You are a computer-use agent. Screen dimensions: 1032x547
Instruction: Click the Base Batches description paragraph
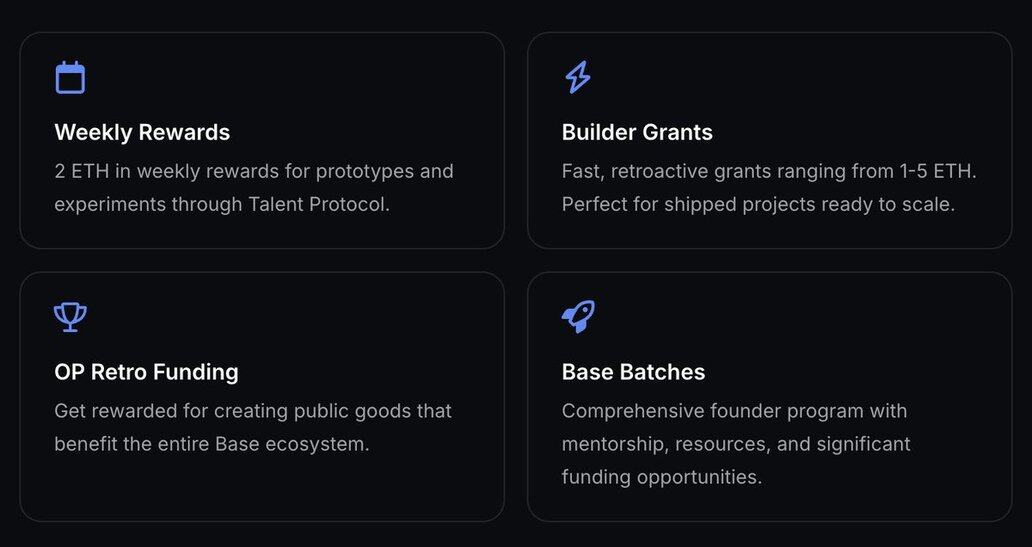pyautogui.click(x=736, y=444)
